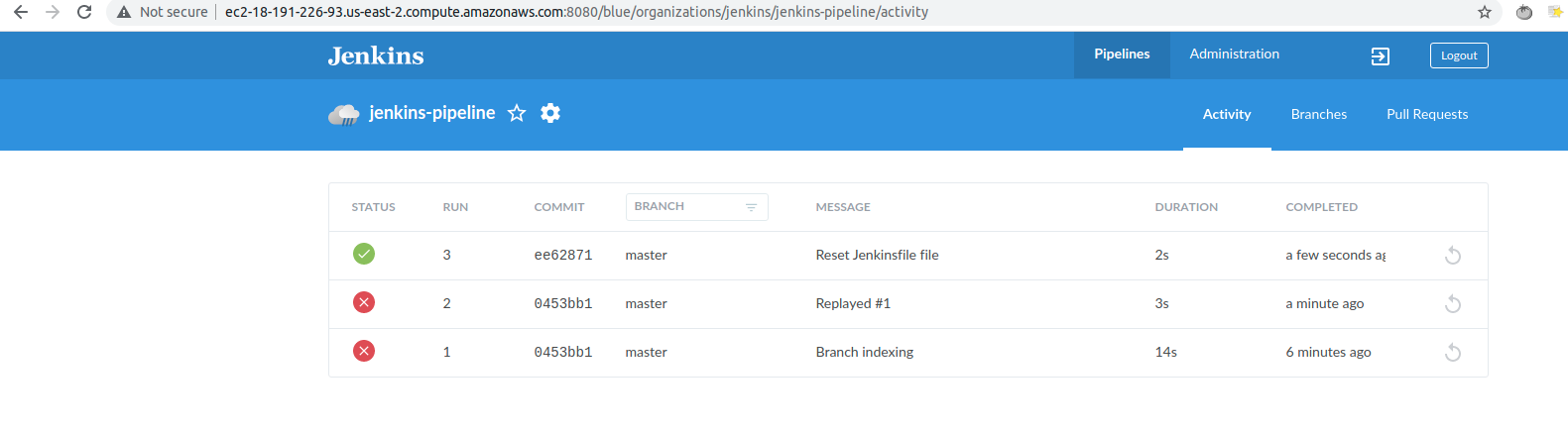Click duration 2s
1568x436 pixels.
click(1162, 255)
